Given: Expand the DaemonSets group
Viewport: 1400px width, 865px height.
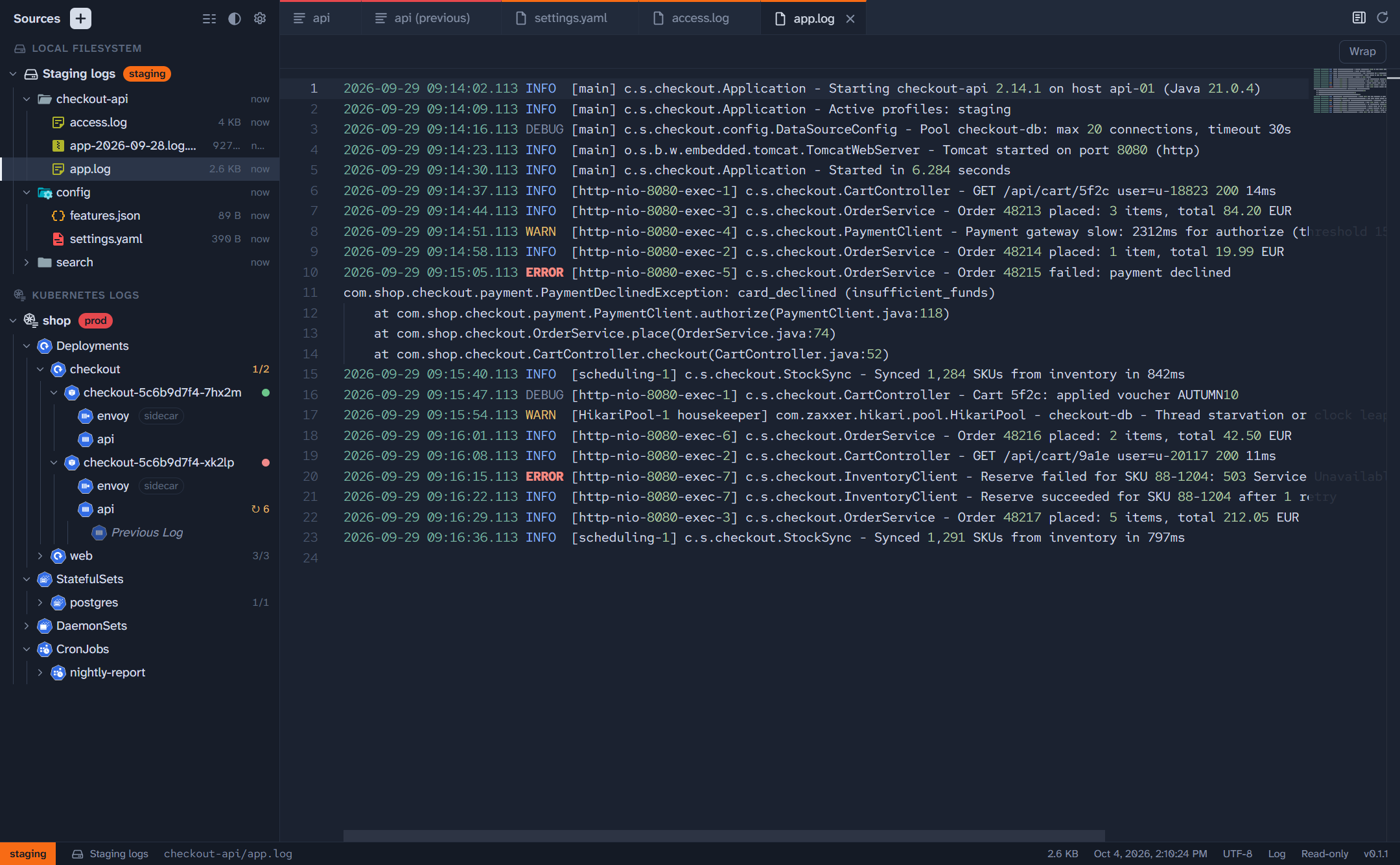Looking at the screenshot, I should click(x=27, y=626).
